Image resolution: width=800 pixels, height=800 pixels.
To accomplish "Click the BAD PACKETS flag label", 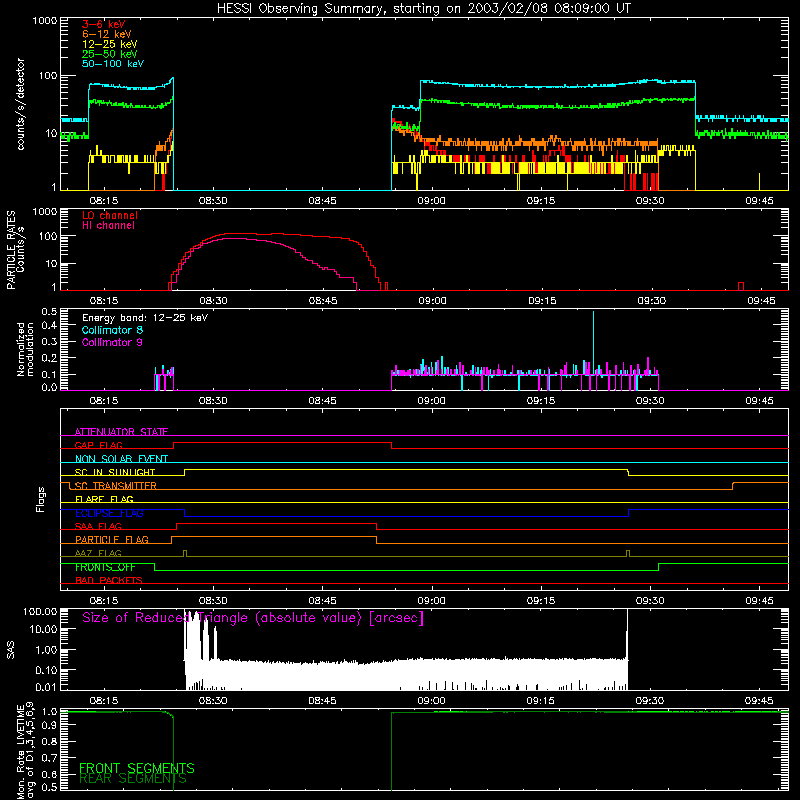I will (109, 581).
